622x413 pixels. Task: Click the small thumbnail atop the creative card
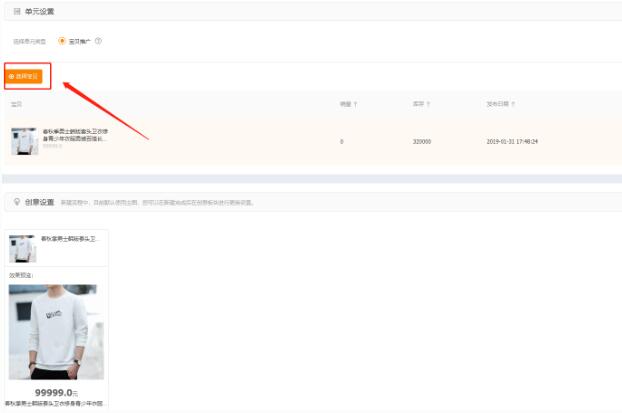pyautogui.click(x=22, y=248)
